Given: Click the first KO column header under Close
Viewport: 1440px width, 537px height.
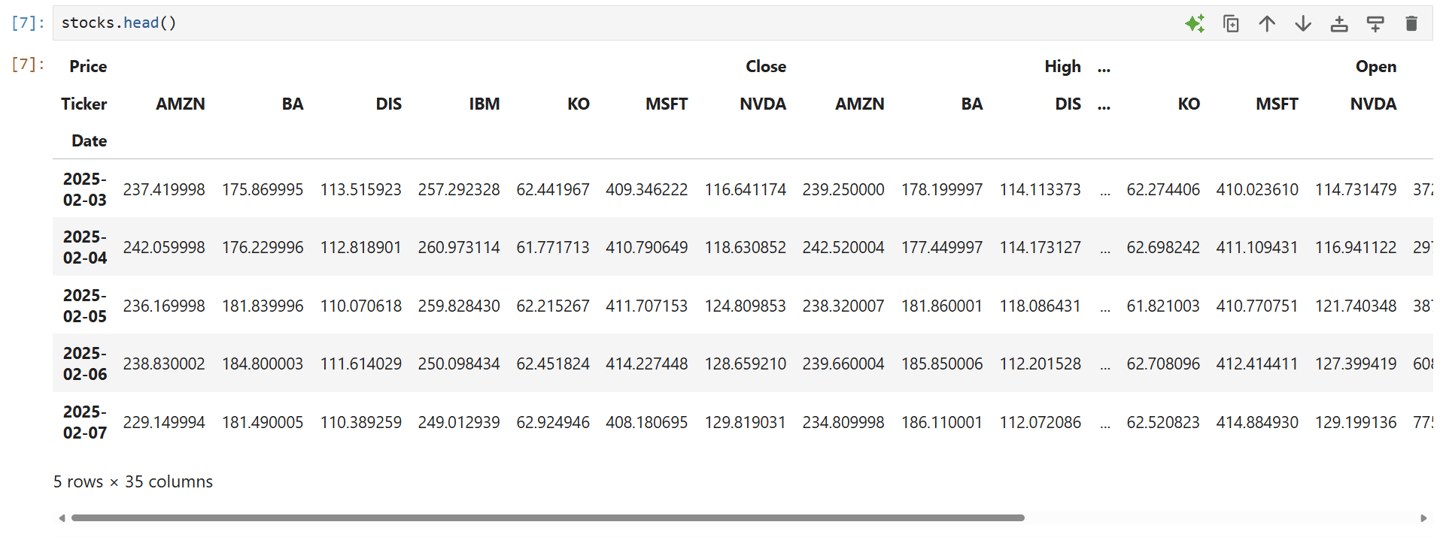Looking at the screenshot, I should click(x=578, y=104).
